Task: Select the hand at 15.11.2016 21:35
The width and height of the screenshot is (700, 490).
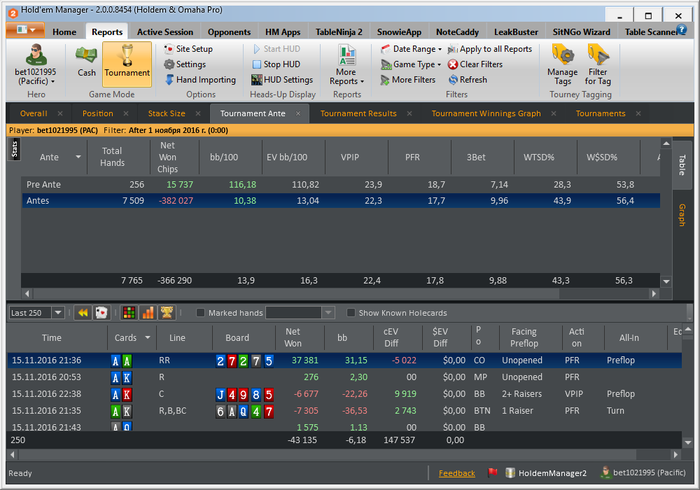Action: click(x=344, y=411)
